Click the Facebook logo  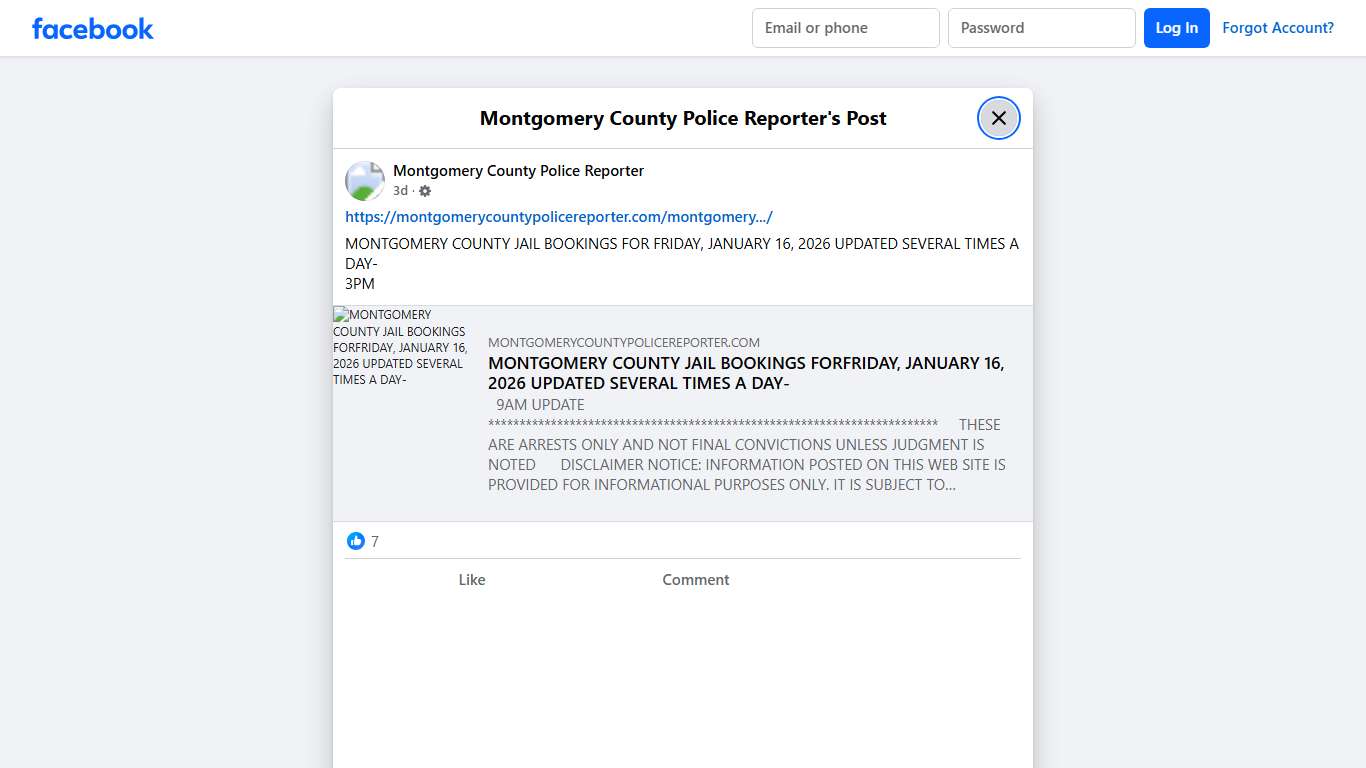(x=92, y=28)
